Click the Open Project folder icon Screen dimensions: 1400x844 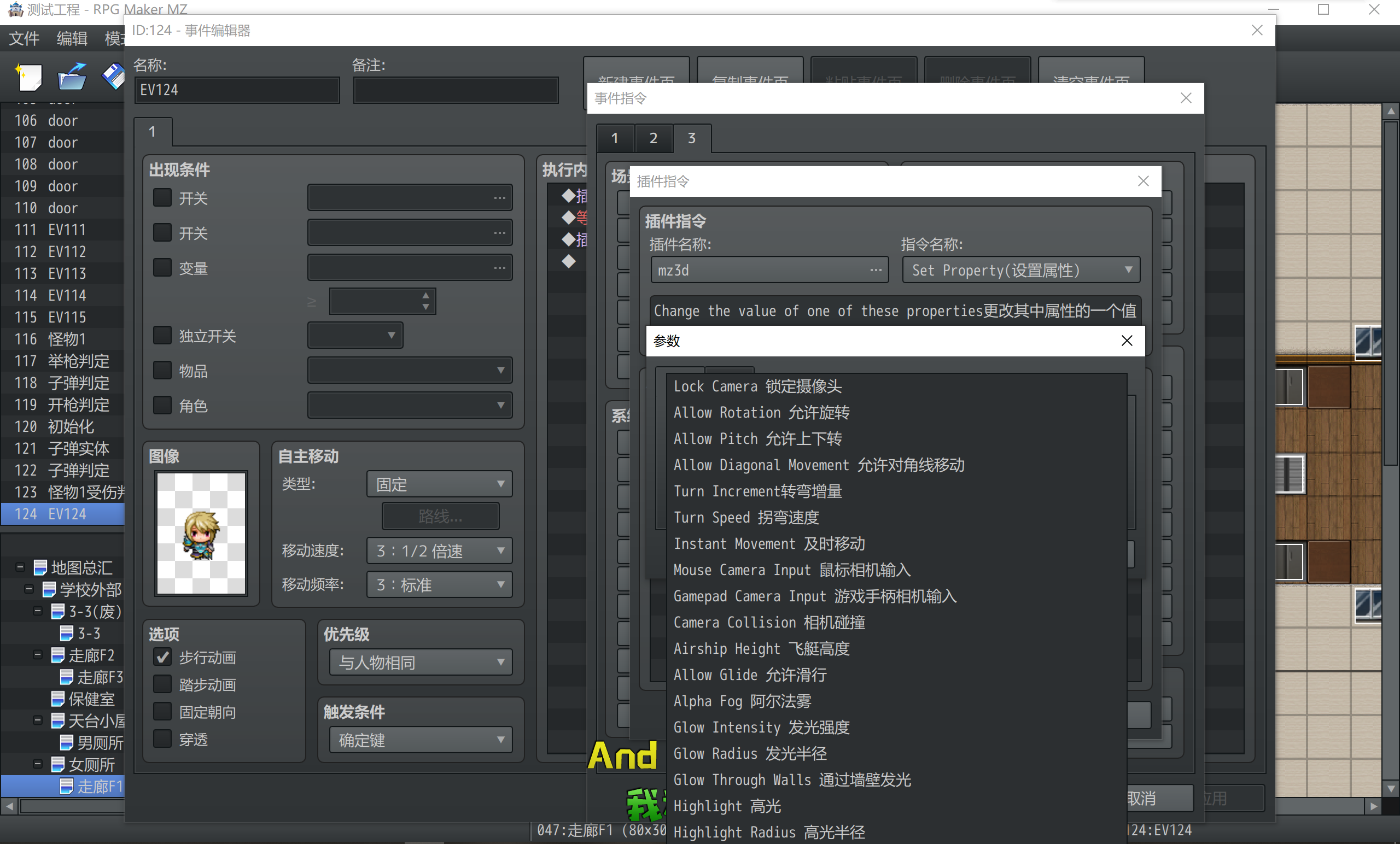(x=72, y=77)
